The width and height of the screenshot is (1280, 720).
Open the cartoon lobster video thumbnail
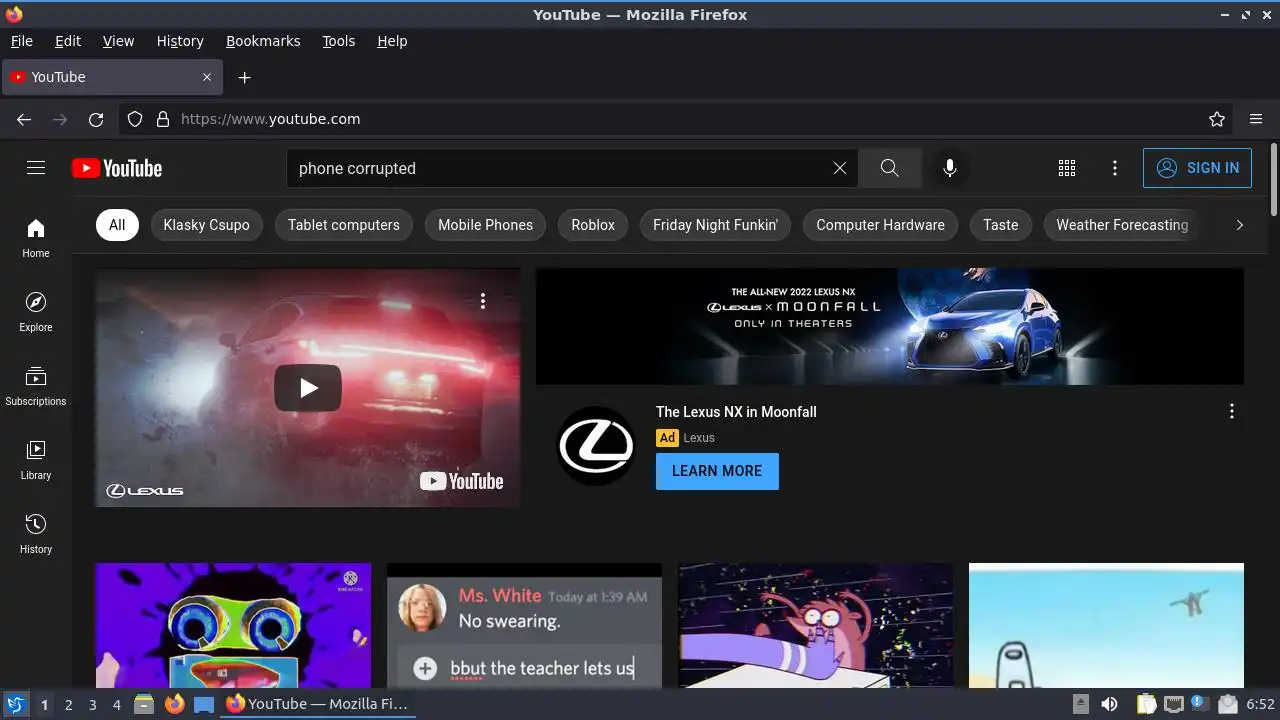coord(816,625)
